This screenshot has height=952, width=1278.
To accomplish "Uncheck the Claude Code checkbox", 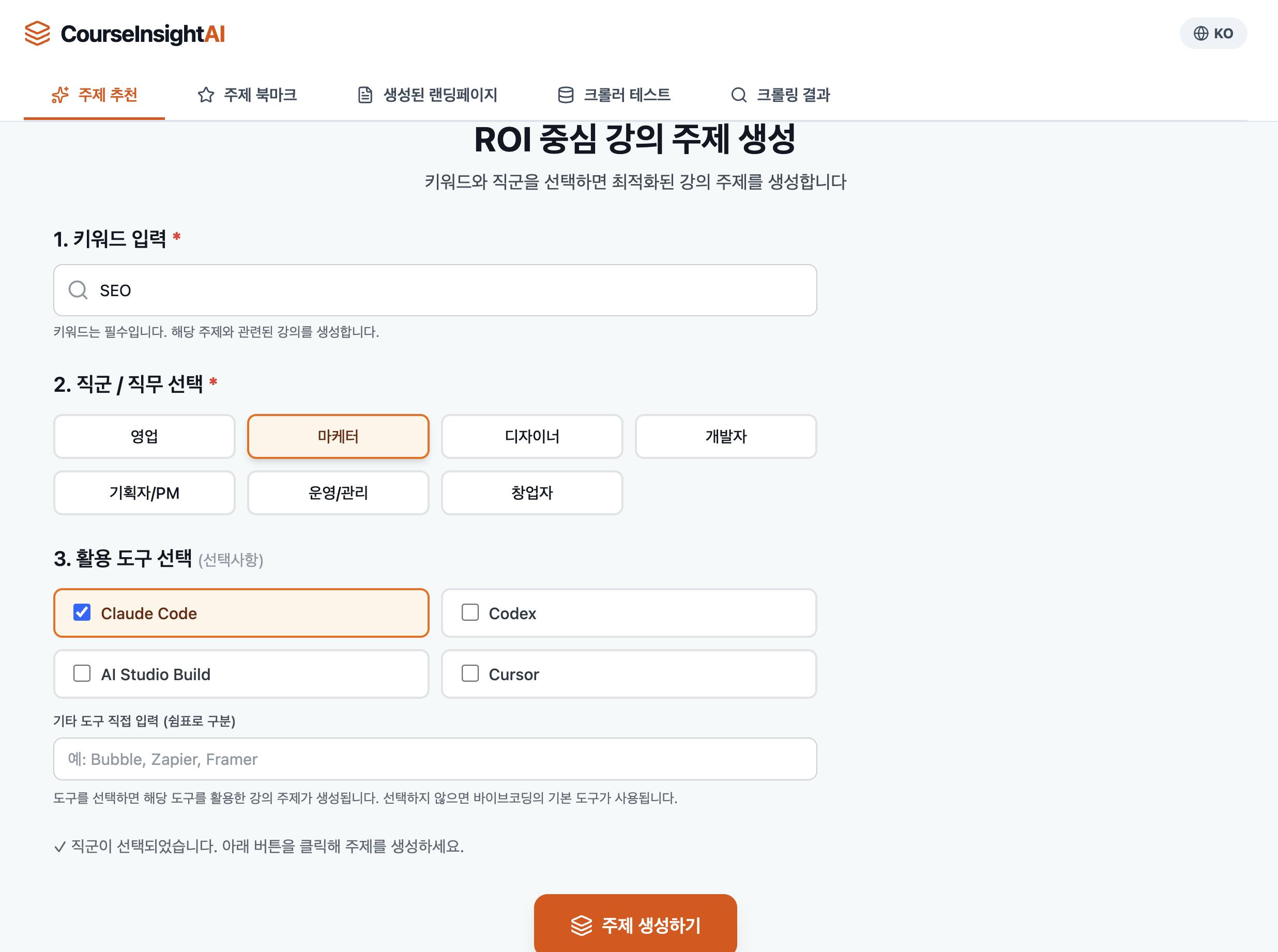I will point(82,612).
